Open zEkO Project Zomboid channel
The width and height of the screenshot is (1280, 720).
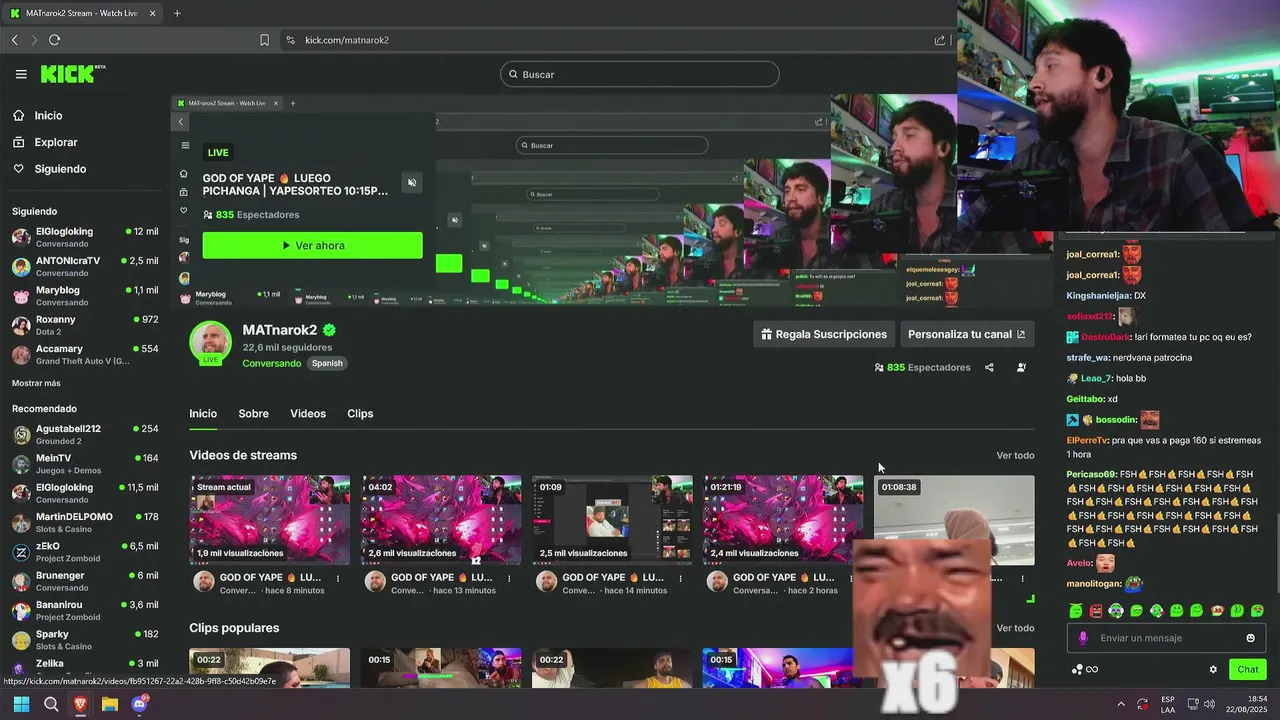coord(85,552)
